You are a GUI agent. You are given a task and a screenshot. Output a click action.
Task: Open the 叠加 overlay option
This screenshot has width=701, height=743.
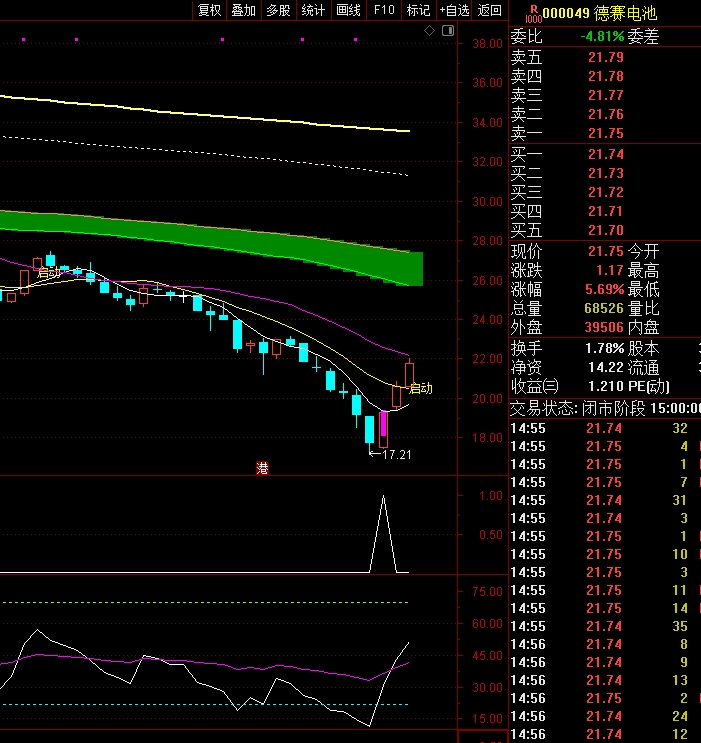point(244,10)
